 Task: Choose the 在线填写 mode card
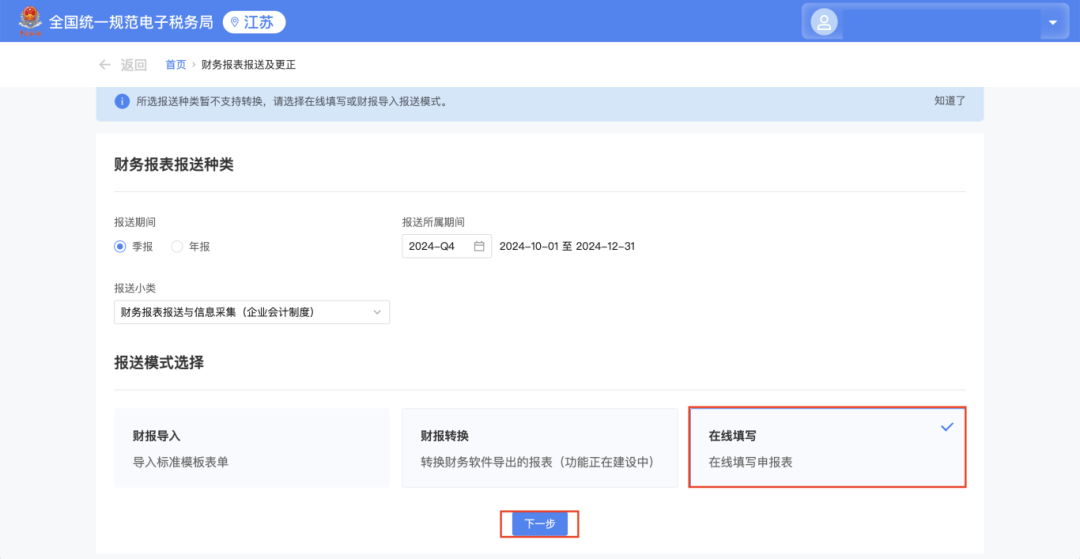click(828, 448)
